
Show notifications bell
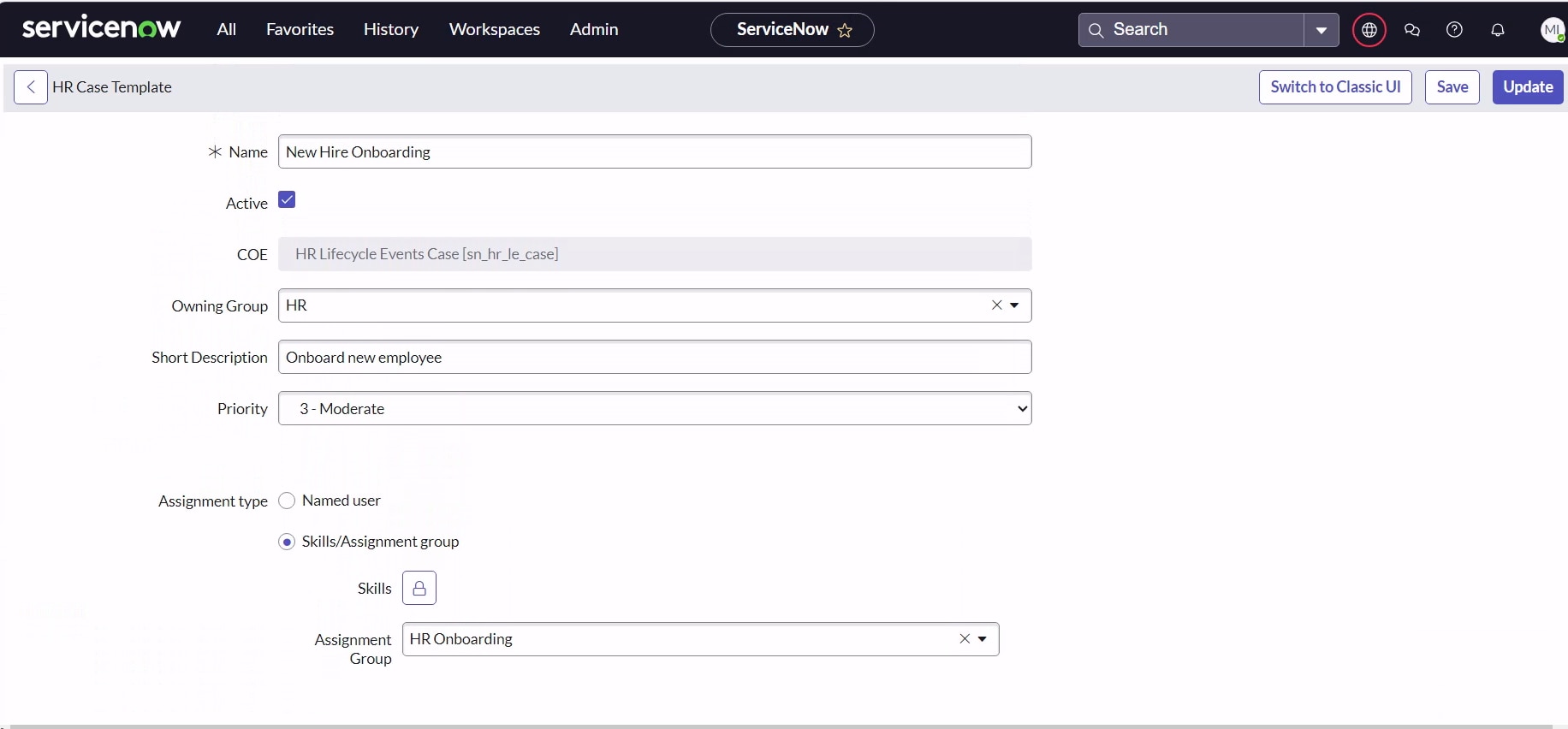tap(1498, 30)
